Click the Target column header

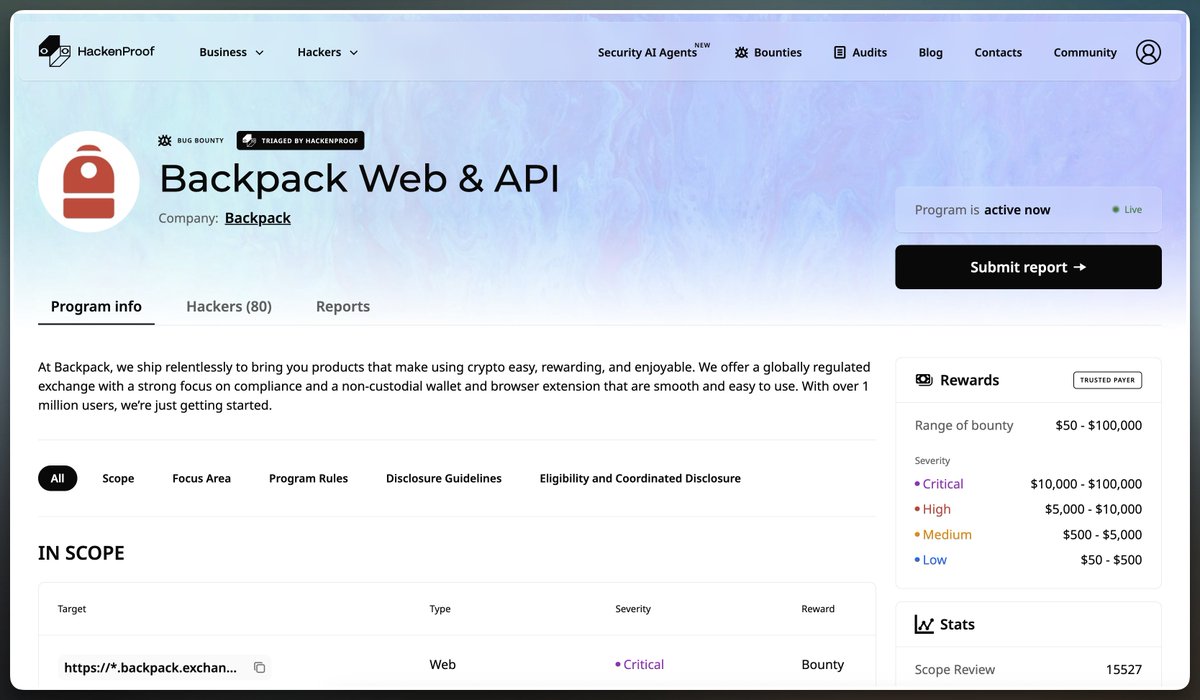point(72,609)
